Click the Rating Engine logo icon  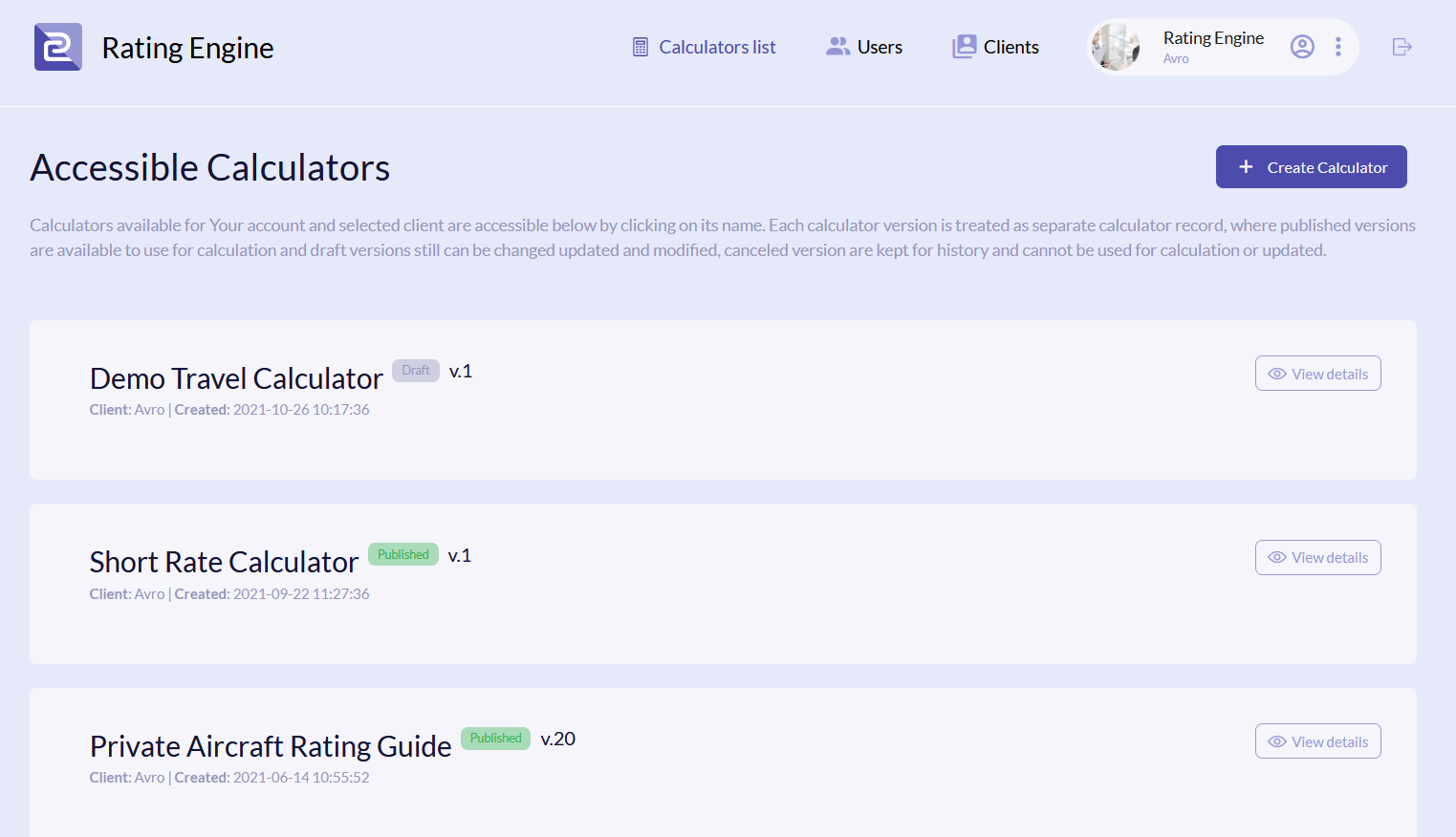point(57,46)
